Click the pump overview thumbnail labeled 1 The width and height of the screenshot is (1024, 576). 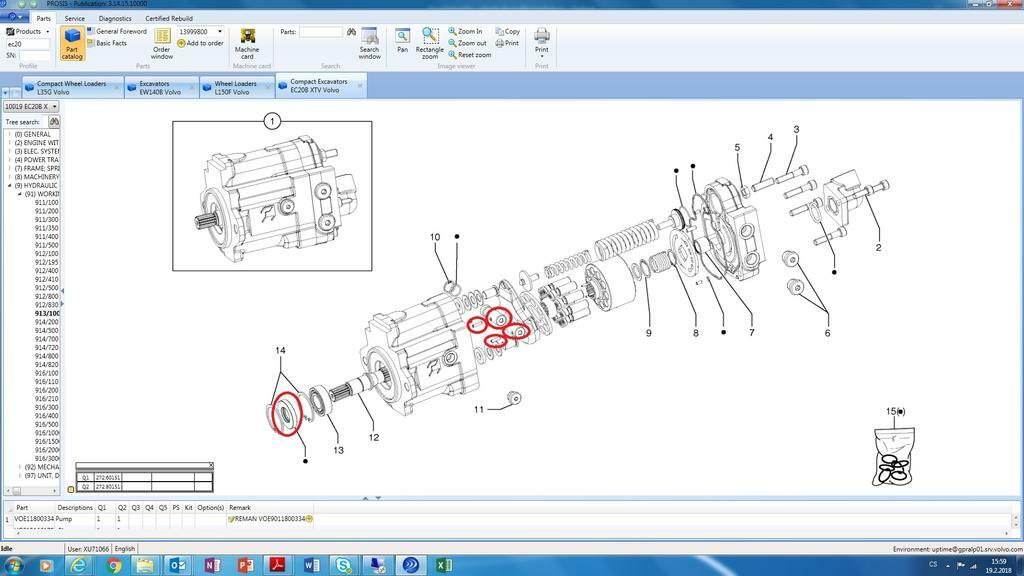pos(272,195)
